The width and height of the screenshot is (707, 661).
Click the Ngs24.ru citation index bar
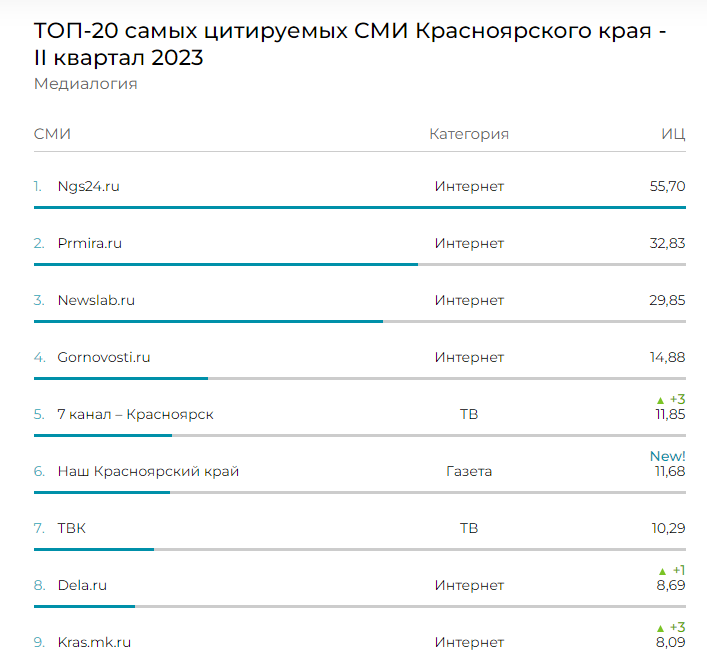360,207
